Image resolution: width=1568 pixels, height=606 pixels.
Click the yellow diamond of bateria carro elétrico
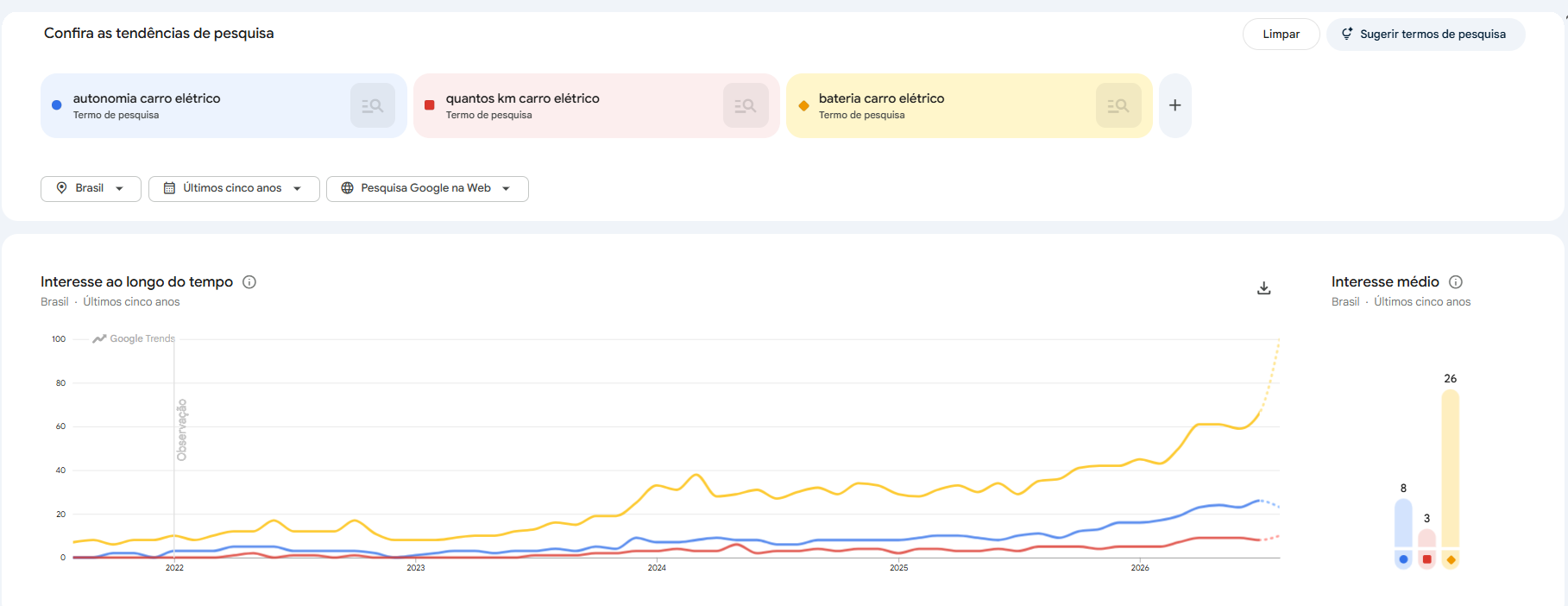(803, 105)
